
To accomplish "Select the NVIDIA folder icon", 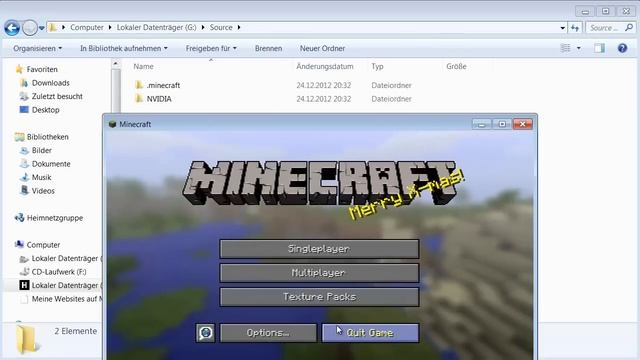I will click(x=139, y=98).
